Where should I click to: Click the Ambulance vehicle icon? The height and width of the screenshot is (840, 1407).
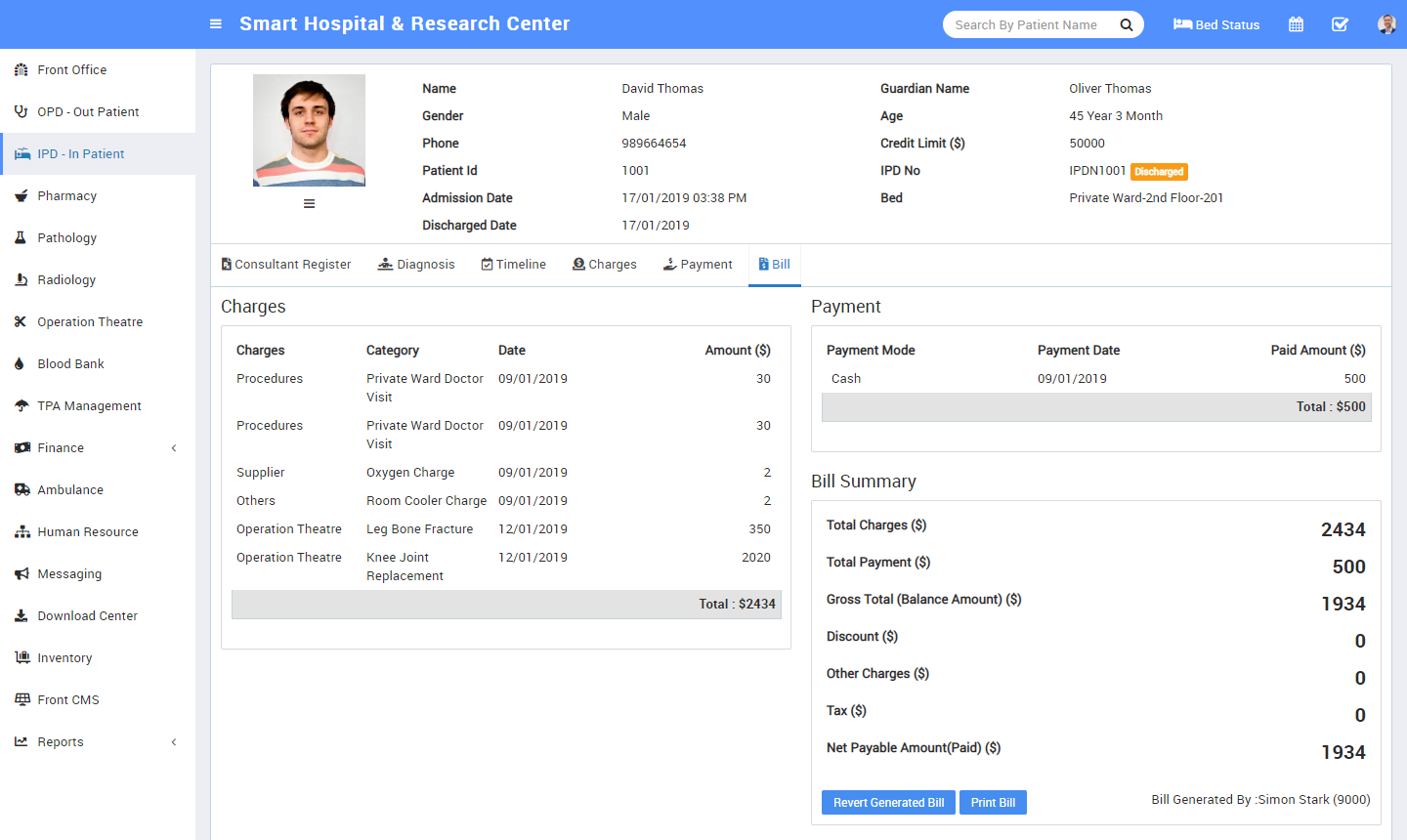coord(21,490)
